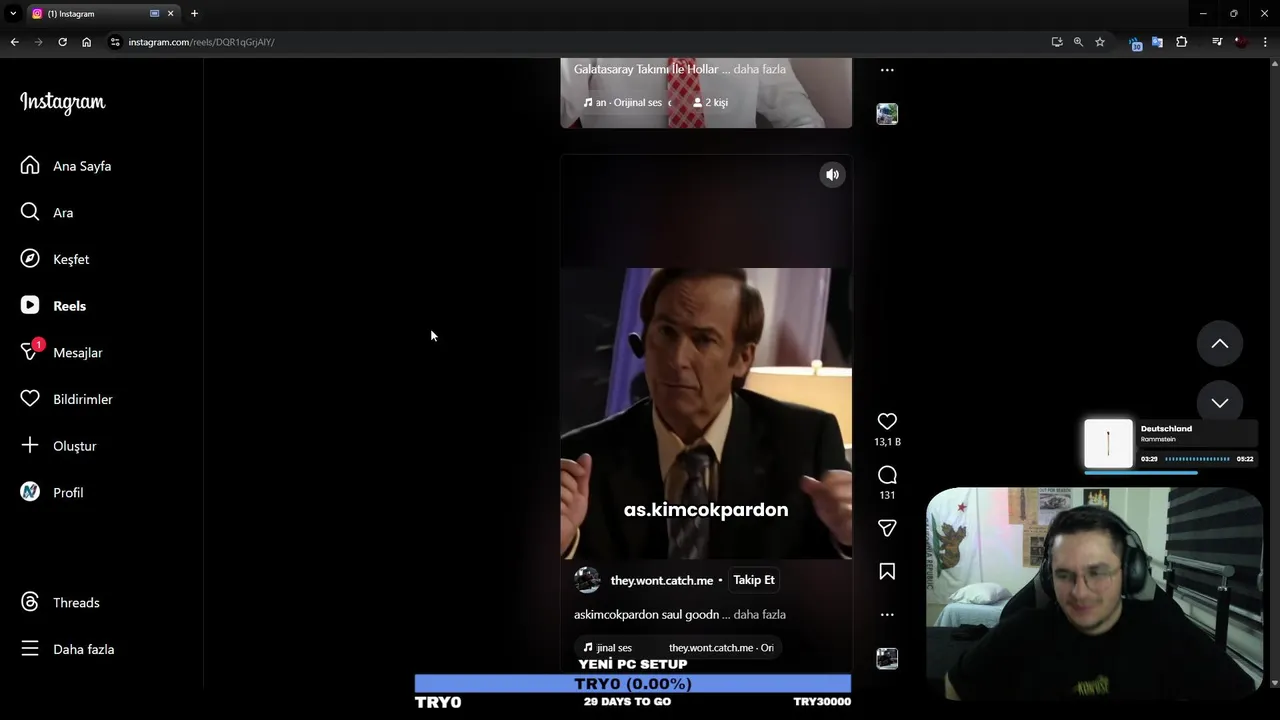Image resolution: width=1280 pixels, height=720 pixels.
Task: Install the page as an app icon
Action: (1057, 42)
